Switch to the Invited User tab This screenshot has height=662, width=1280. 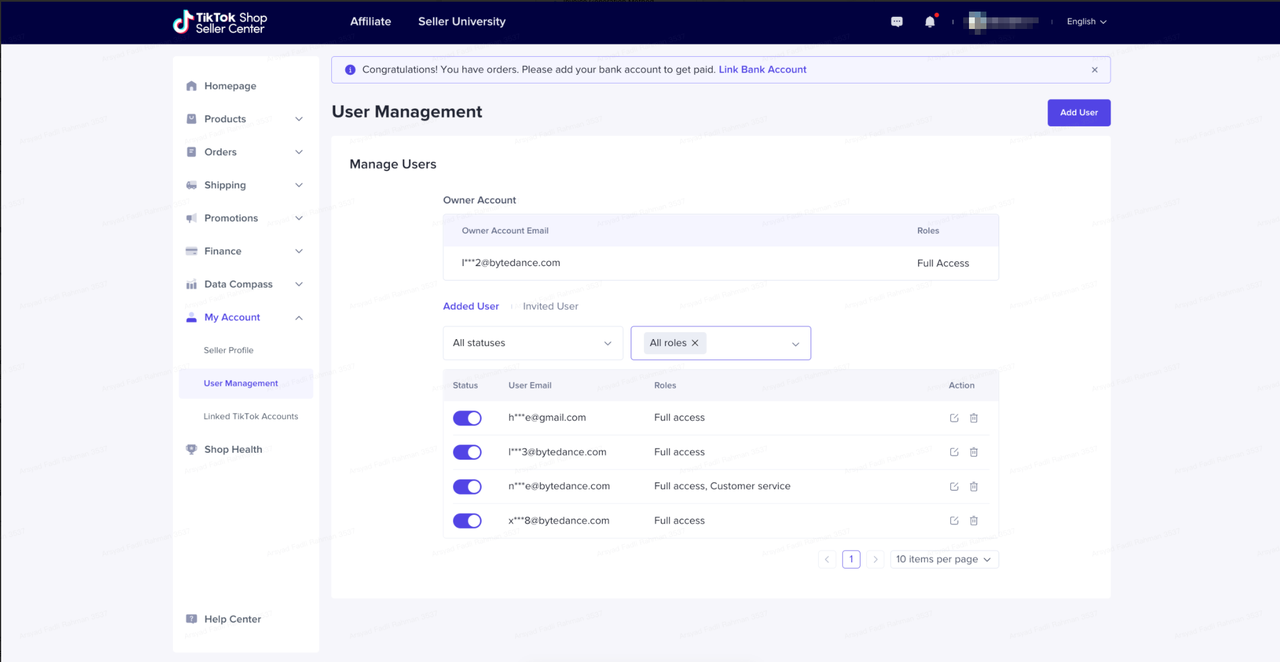[x=550, y=306]
